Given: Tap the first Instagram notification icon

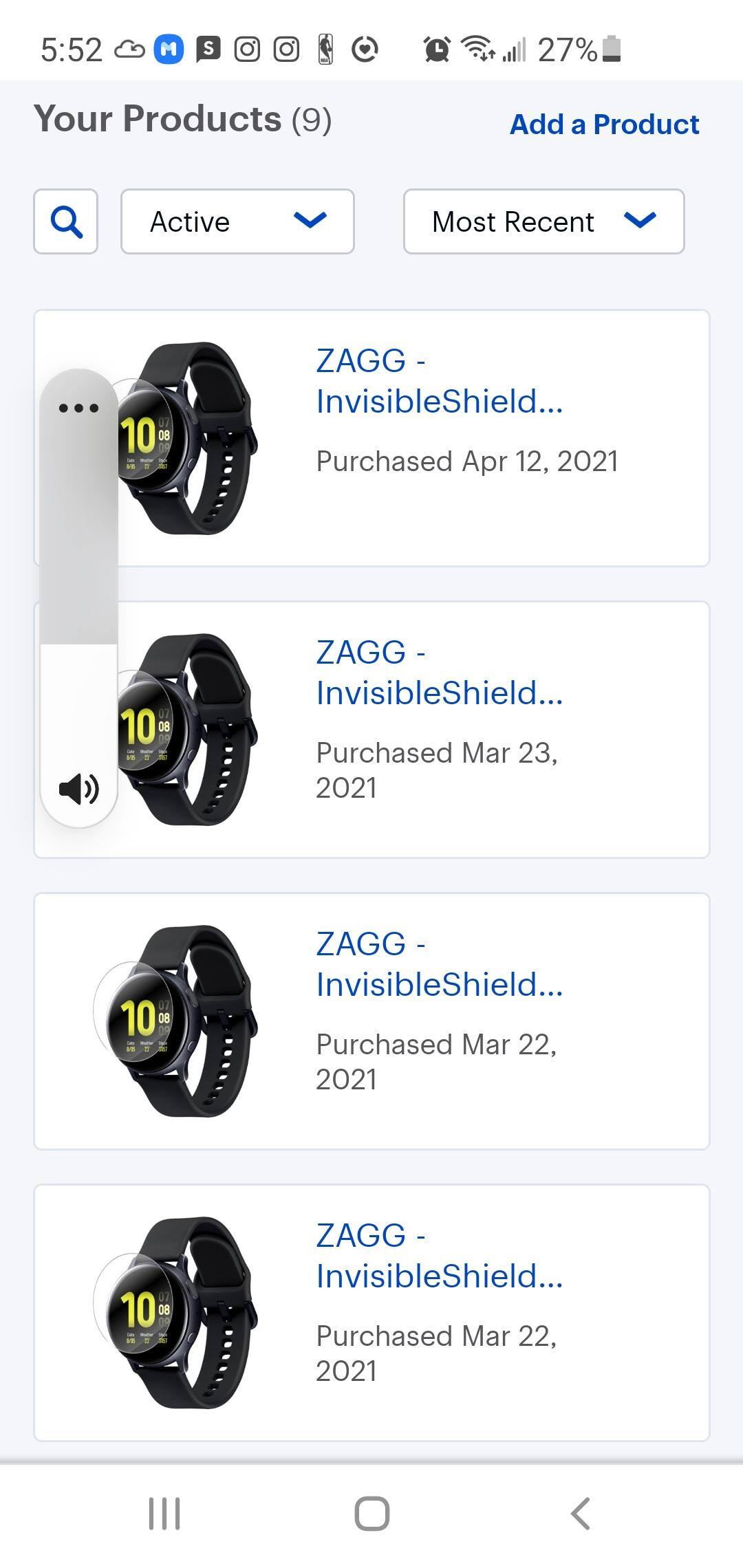Looking at the screenshot, I should (247, 50).
